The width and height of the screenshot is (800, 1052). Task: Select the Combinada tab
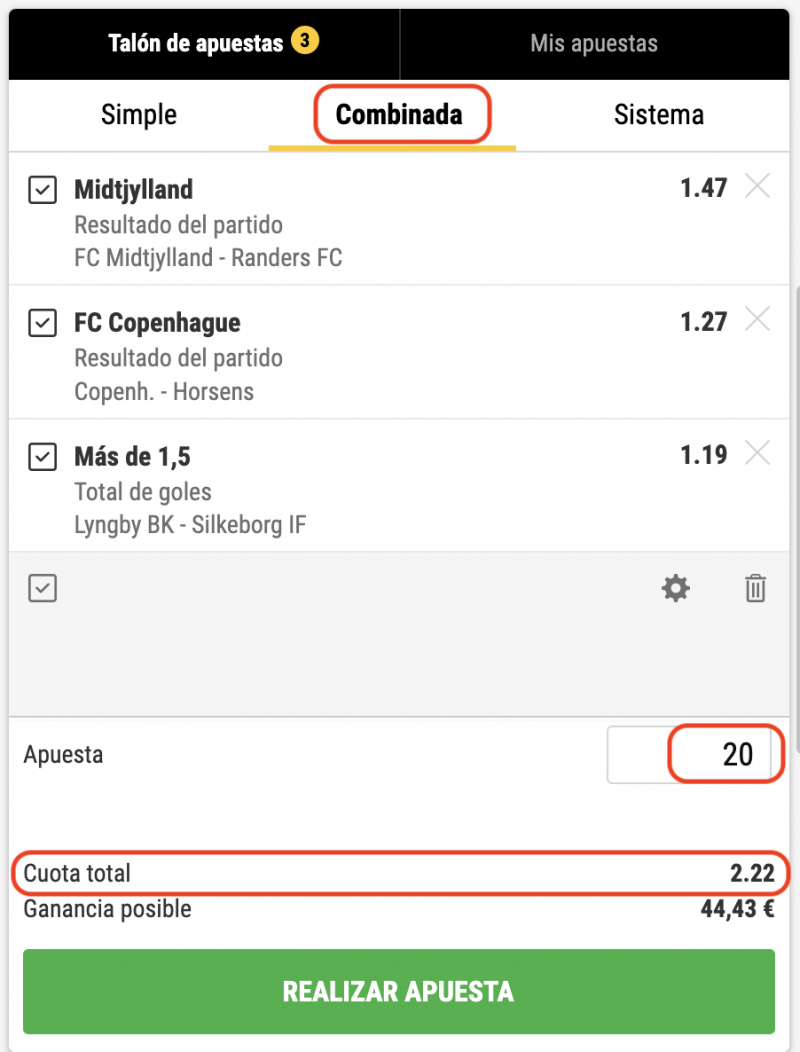click(x=399, y=115)
